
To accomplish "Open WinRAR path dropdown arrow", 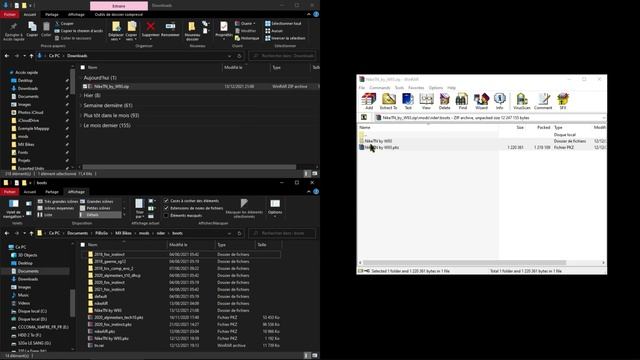I will (x=603, y=118).
